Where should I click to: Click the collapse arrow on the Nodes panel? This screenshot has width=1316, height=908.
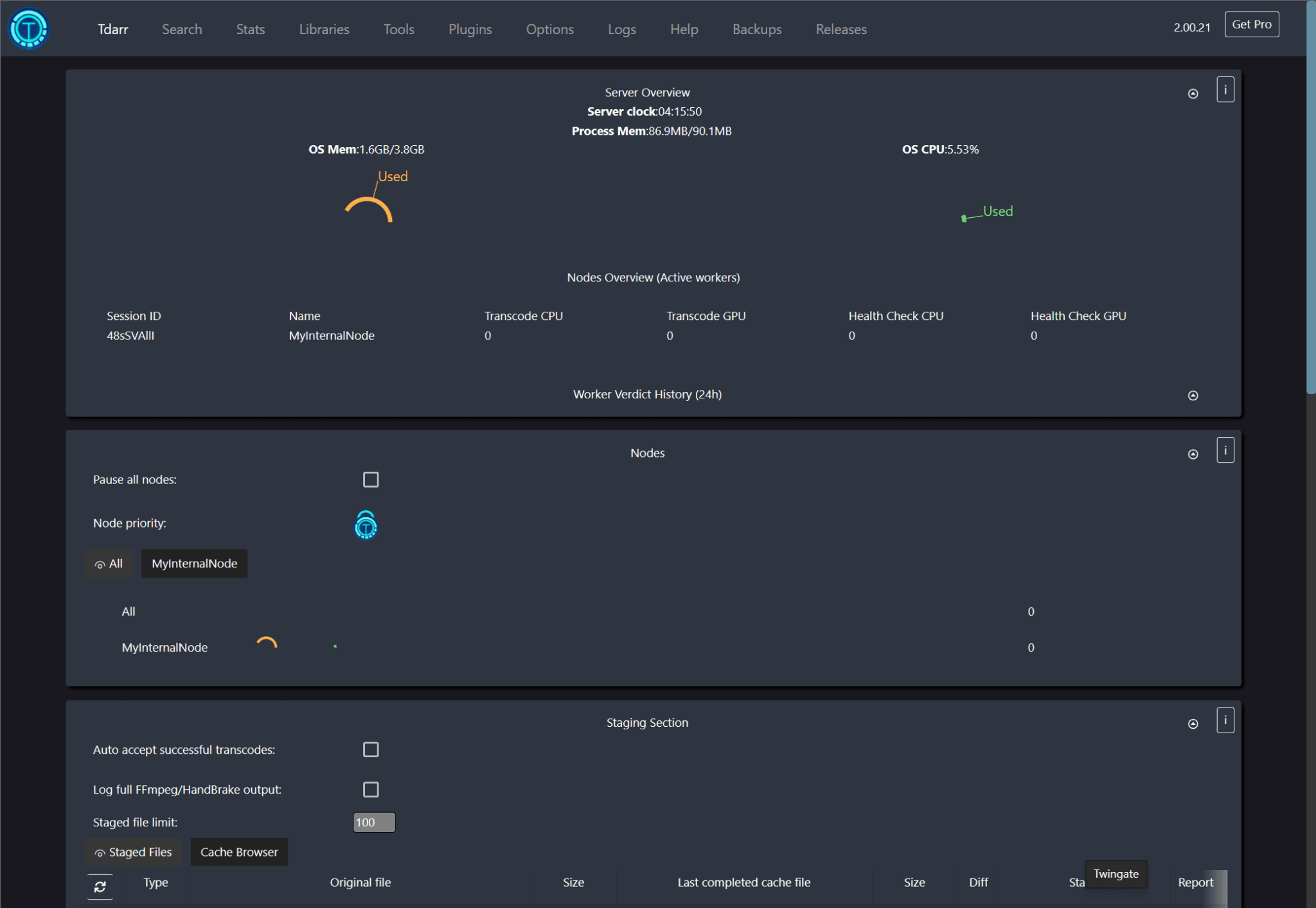pos(1193,454)
